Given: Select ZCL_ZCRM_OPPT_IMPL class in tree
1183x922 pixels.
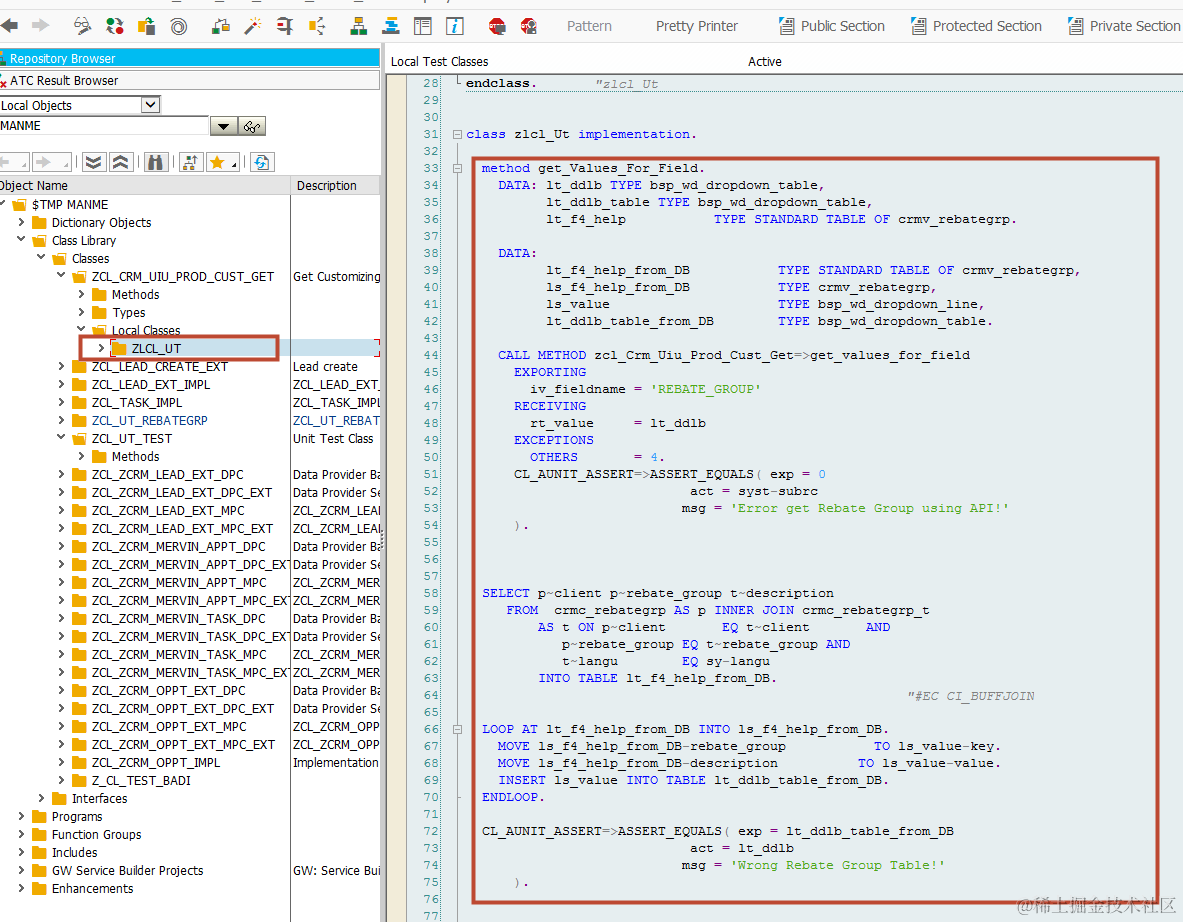Looking at the screenshot, I should pos(155,762).
